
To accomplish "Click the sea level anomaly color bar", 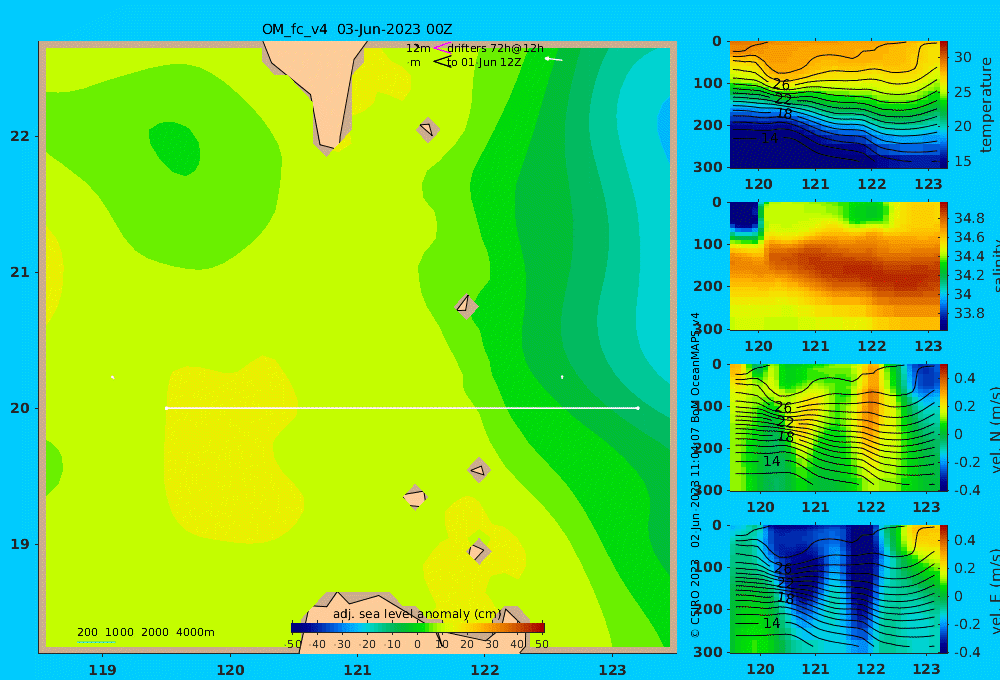I will pos(418,628).
